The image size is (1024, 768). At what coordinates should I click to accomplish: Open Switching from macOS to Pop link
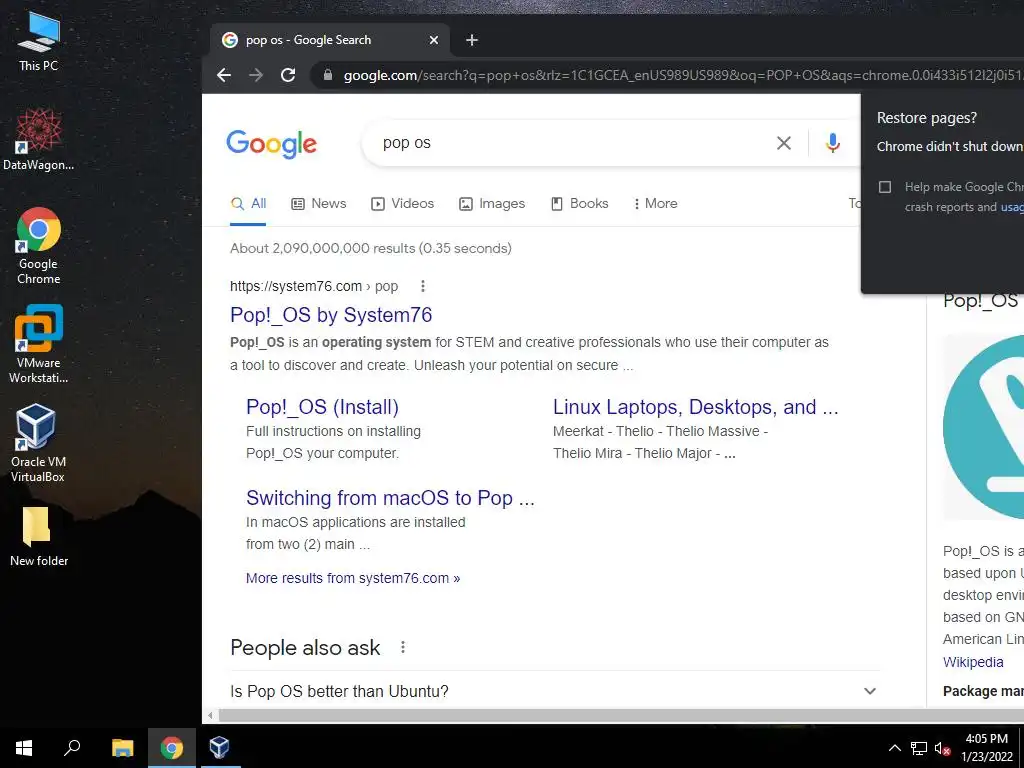coord(390,498)
